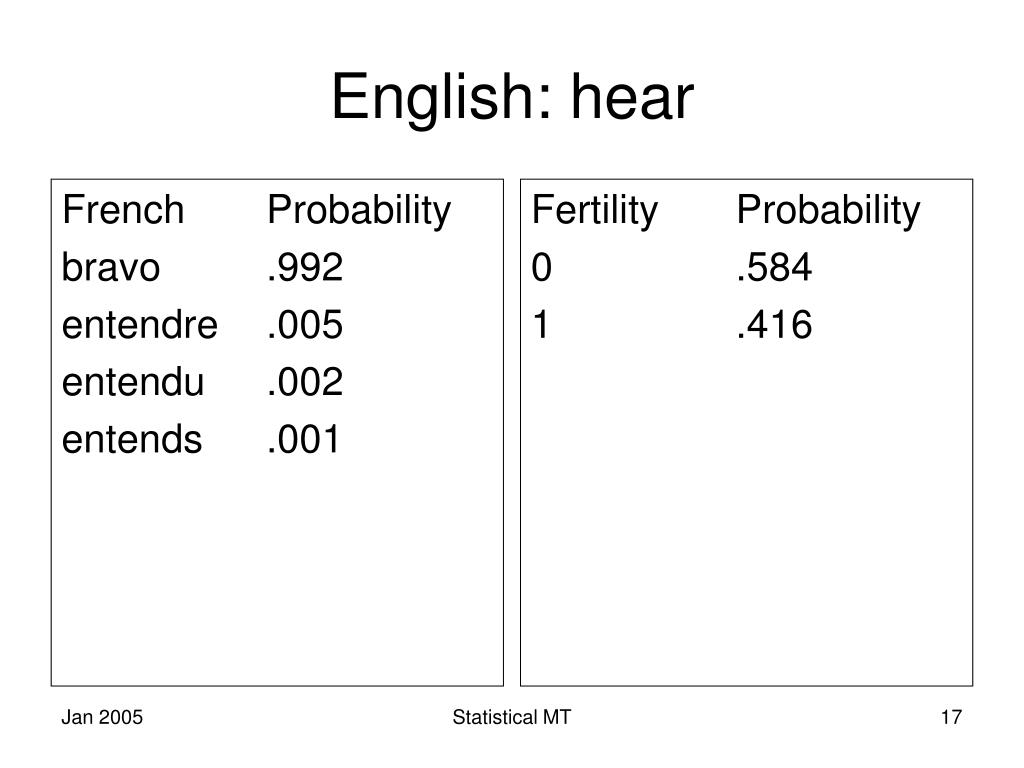Select fertility value 1
The width and height of the screenshot is (1024, 768).
point(541,325)
